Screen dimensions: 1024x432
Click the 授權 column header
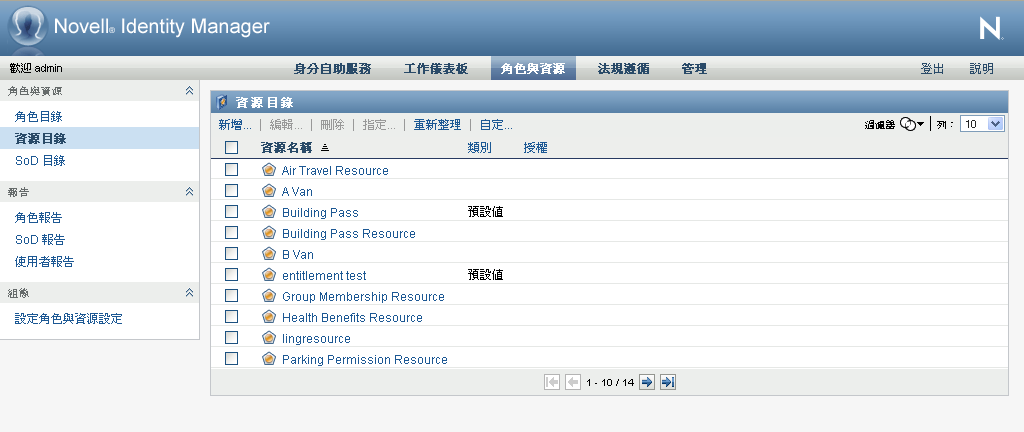(x=536, y=148)
